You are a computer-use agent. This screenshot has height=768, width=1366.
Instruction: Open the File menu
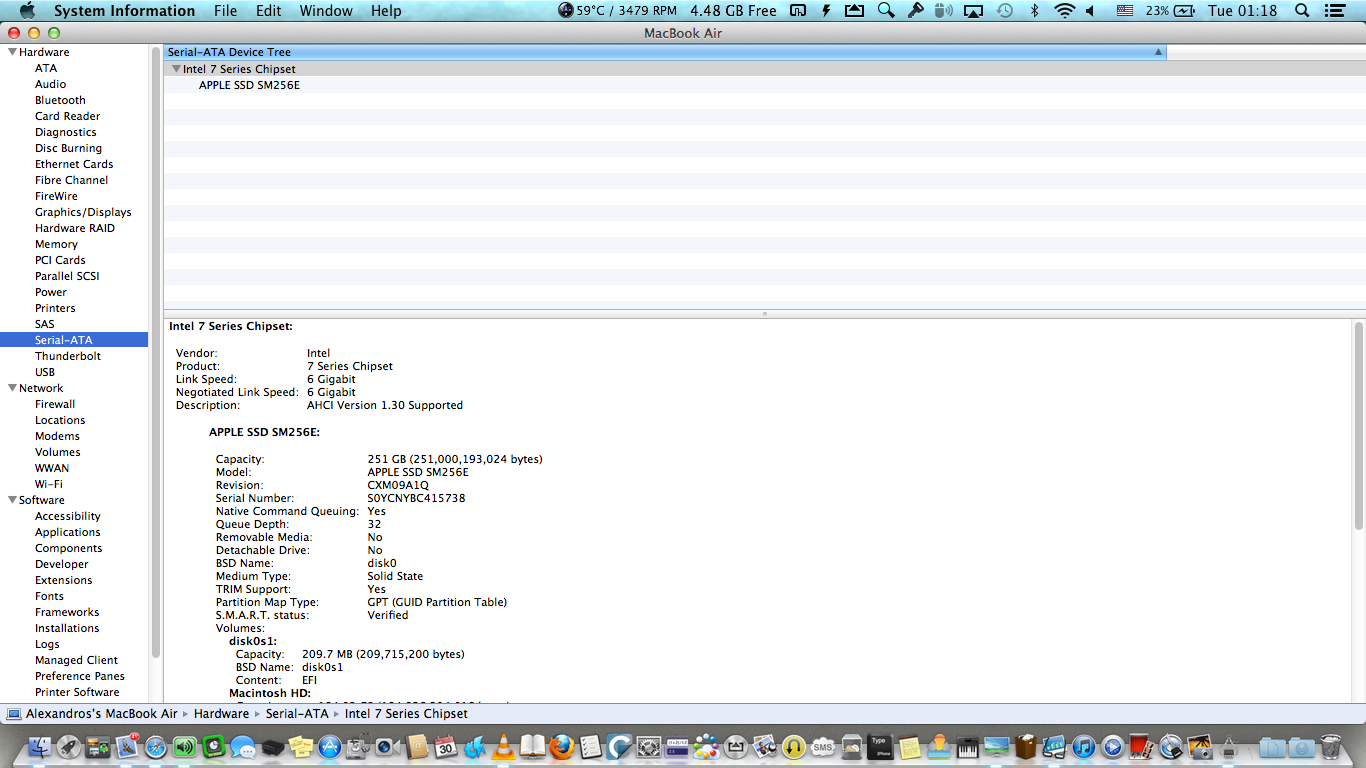225,11
